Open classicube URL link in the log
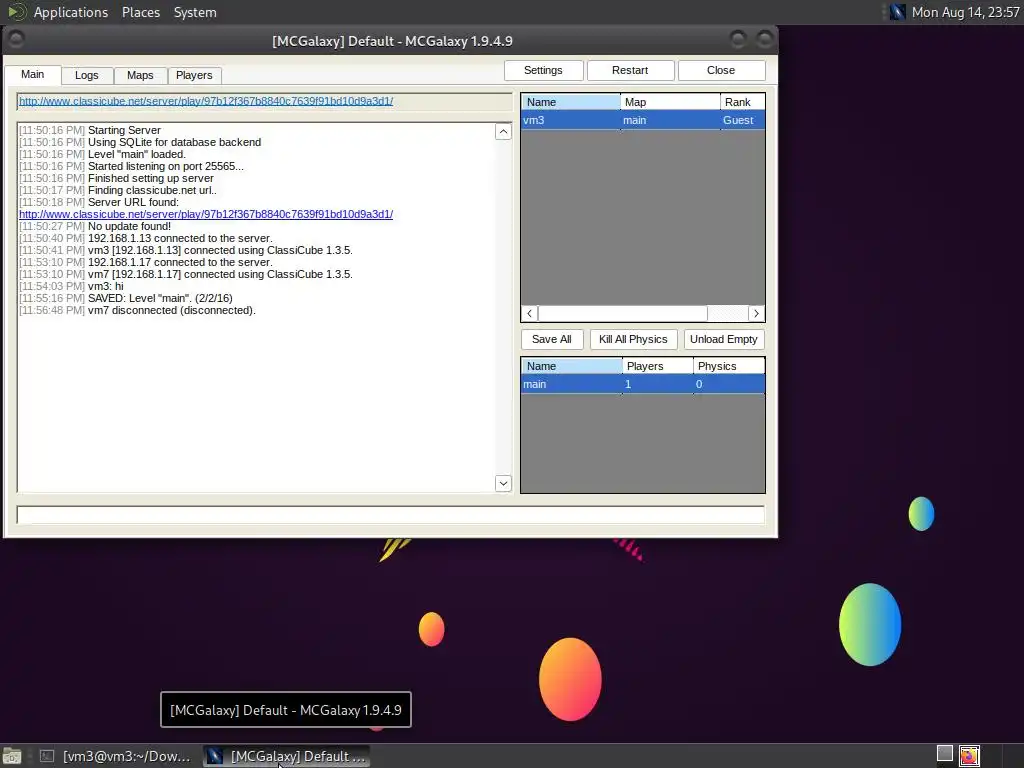The width and height of the screenshot is (1024, 768). tap(206, 214)
